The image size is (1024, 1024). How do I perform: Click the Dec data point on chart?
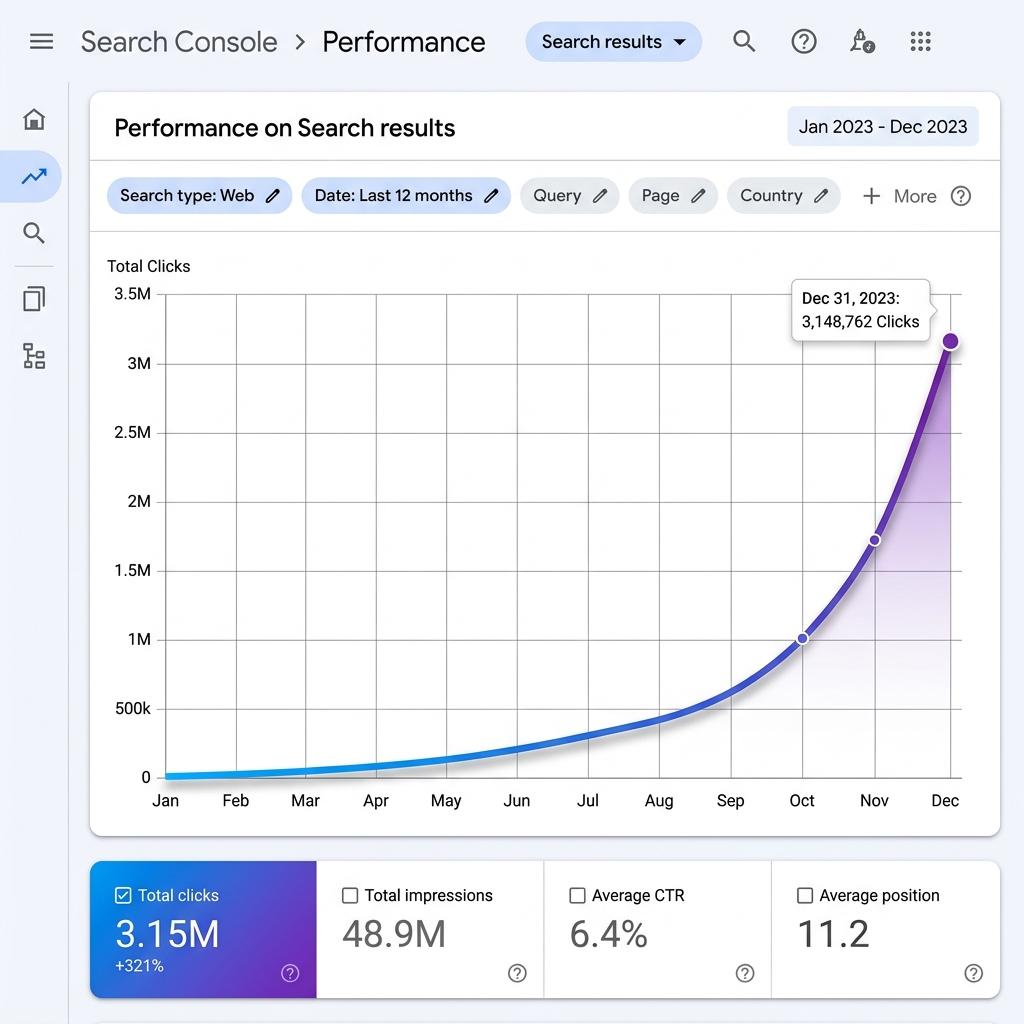(x=950, y=341)
